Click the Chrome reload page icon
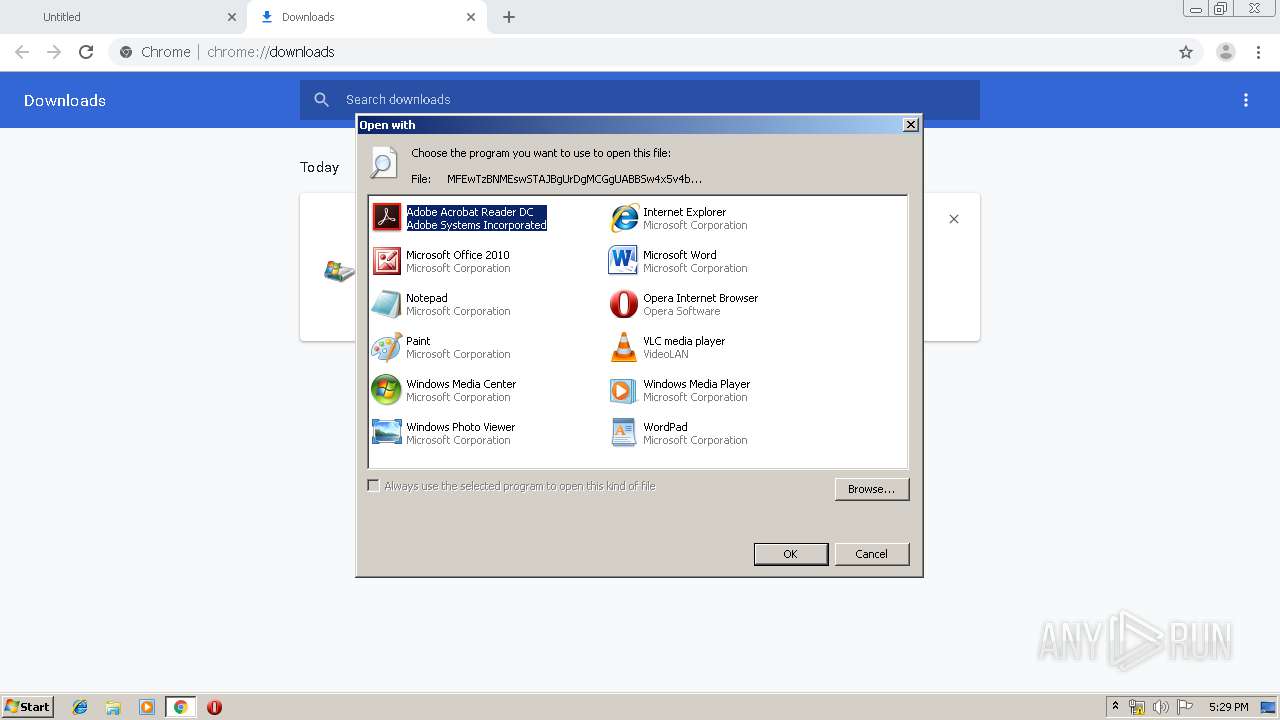1280x720 pixels. (x=86, y=52)
